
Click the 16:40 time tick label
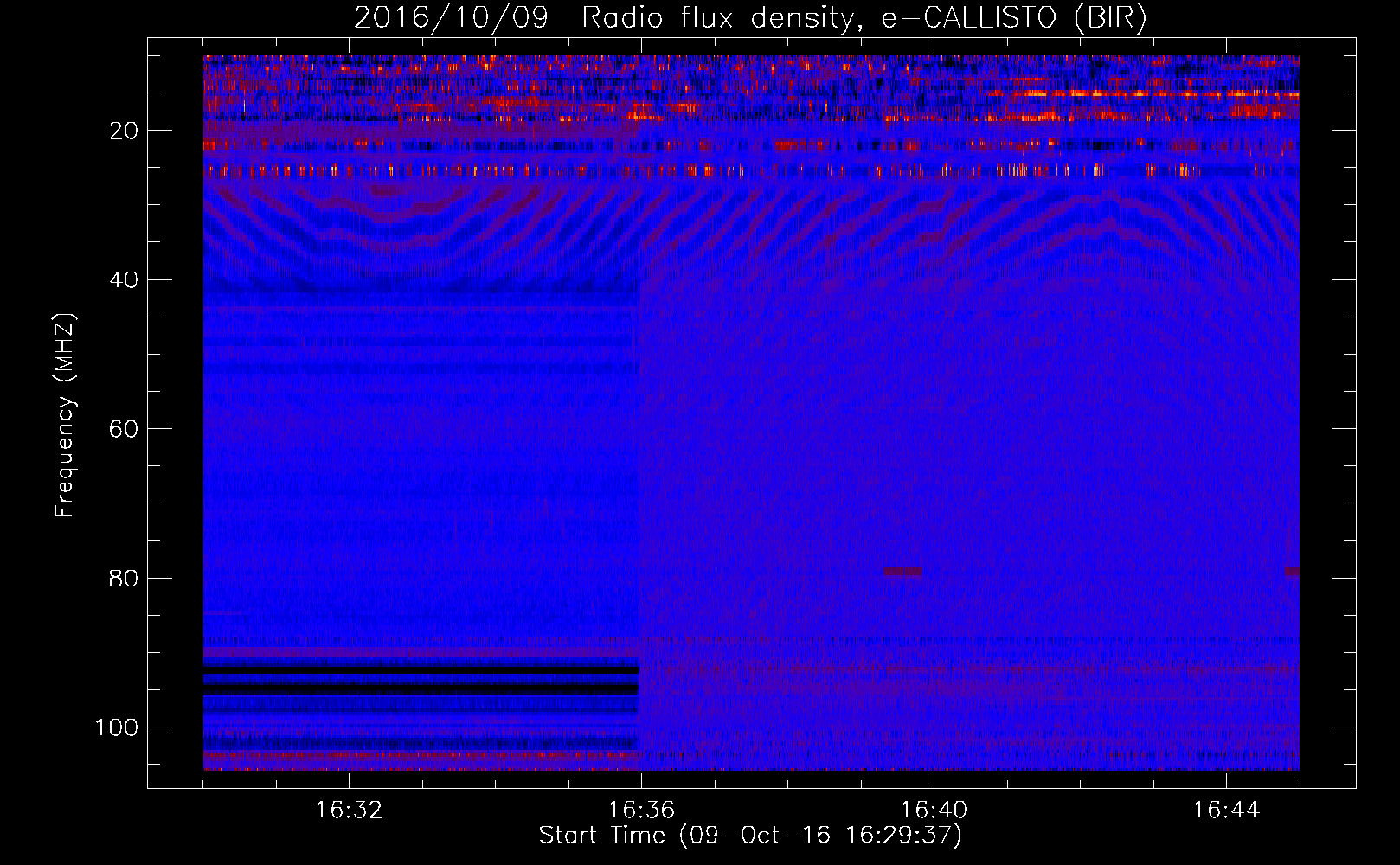[934, 811]
